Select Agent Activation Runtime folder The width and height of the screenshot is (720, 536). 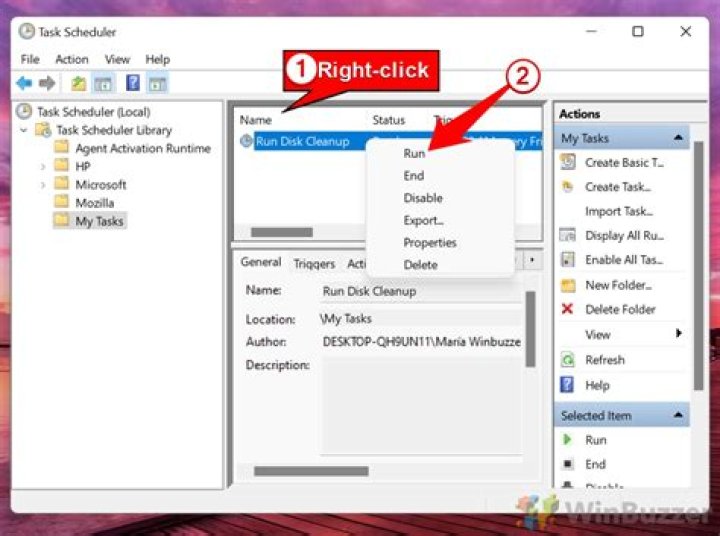pos(143,148)
